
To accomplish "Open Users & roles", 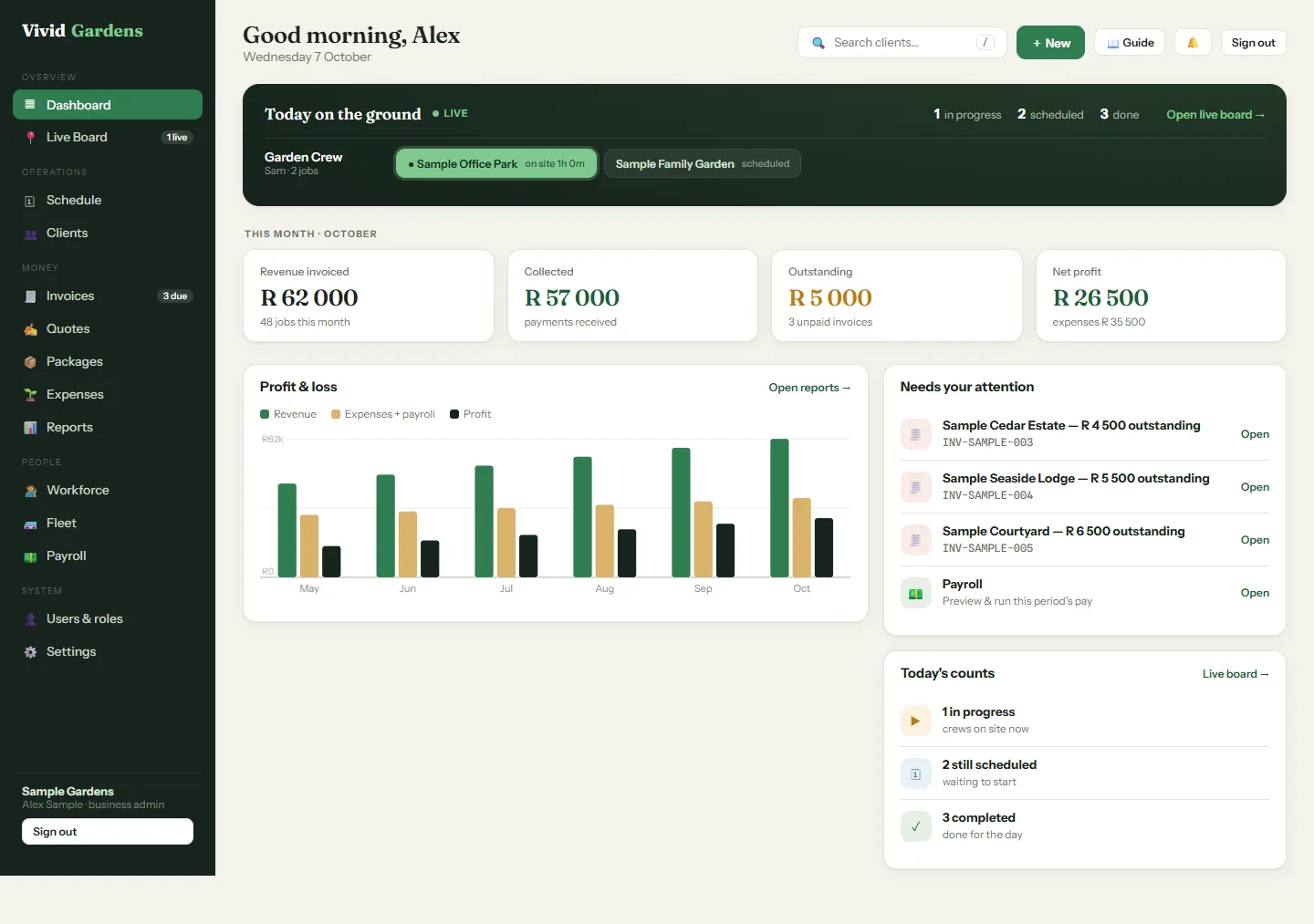I will [x=108, y=619].
